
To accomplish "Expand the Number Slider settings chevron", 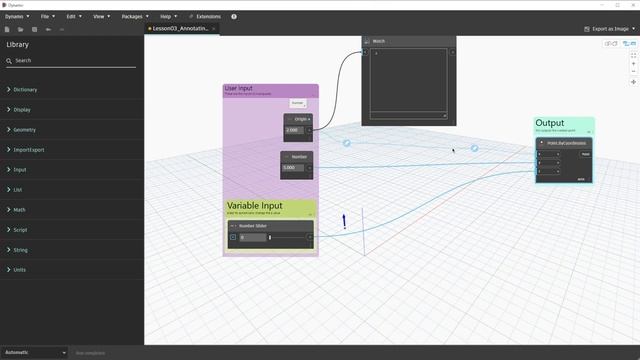I will (x=233, y=237).
